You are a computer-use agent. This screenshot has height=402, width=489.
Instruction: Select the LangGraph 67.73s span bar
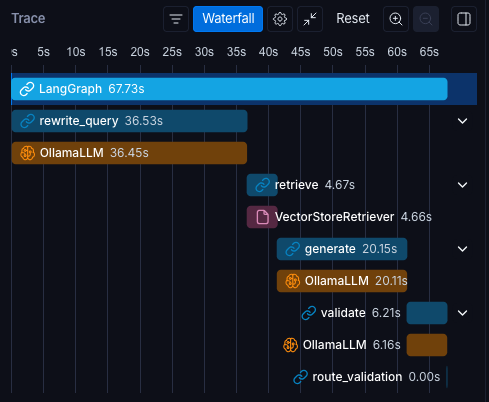(x=229, y=89)
